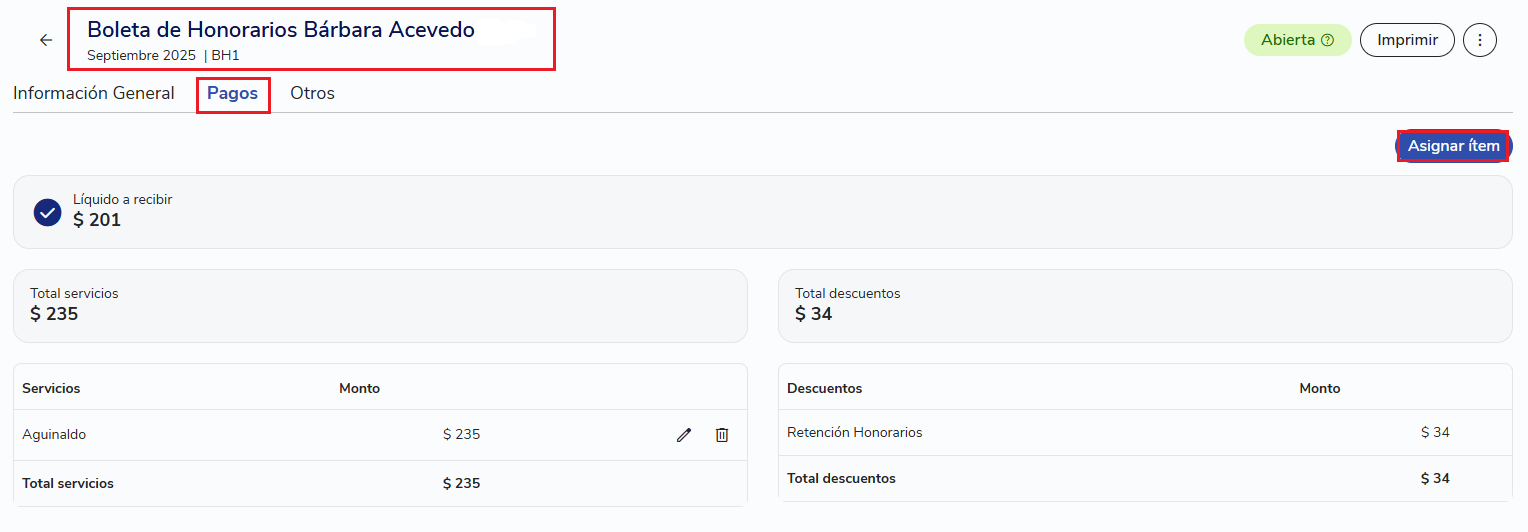Click the Asignar ítem button
This screenshot has width=1528, height=532.
click(x=1454, y=146)
